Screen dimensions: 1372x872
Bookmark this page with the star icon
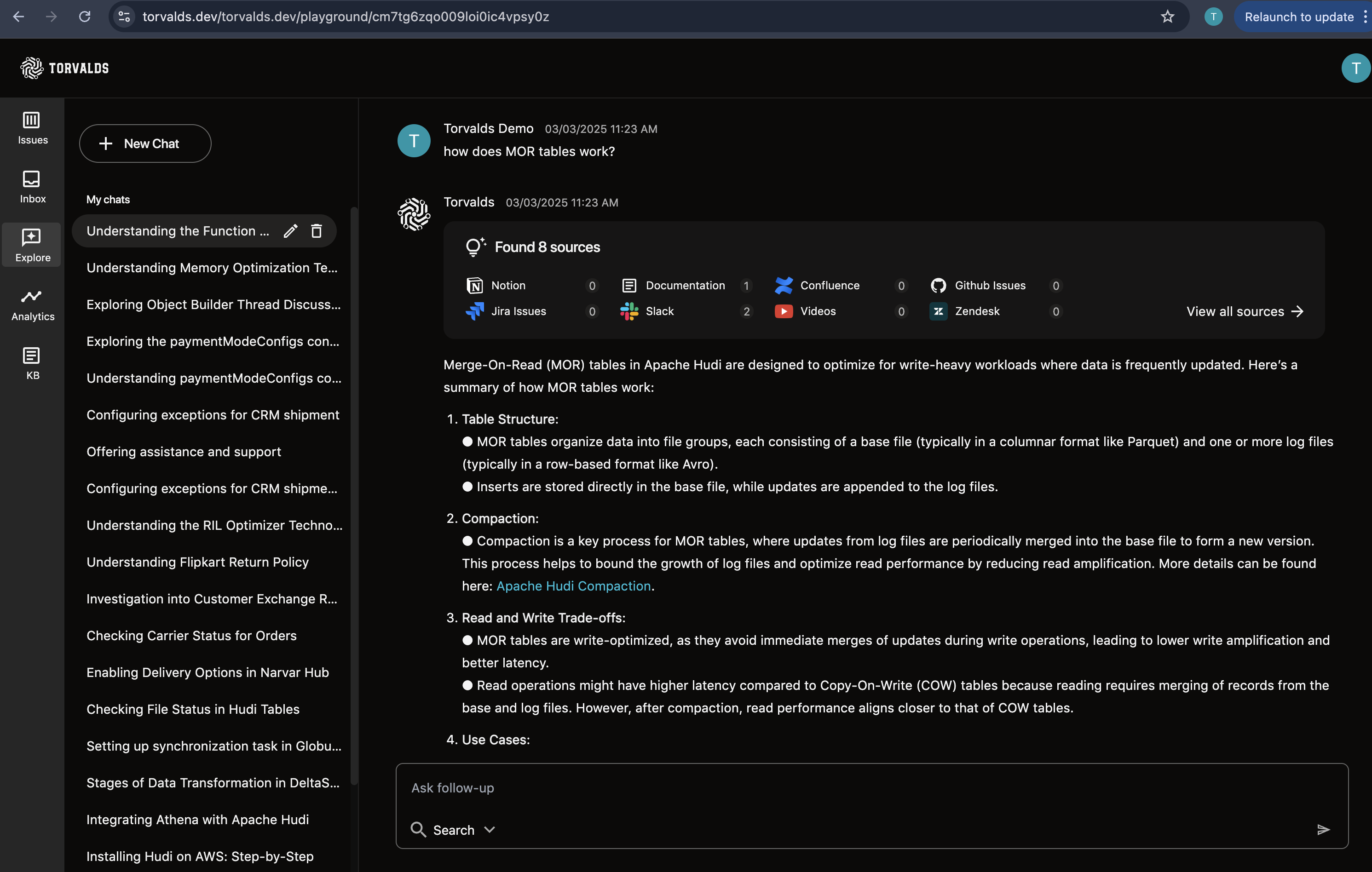pyautogui.click(x=1167, y=17)
